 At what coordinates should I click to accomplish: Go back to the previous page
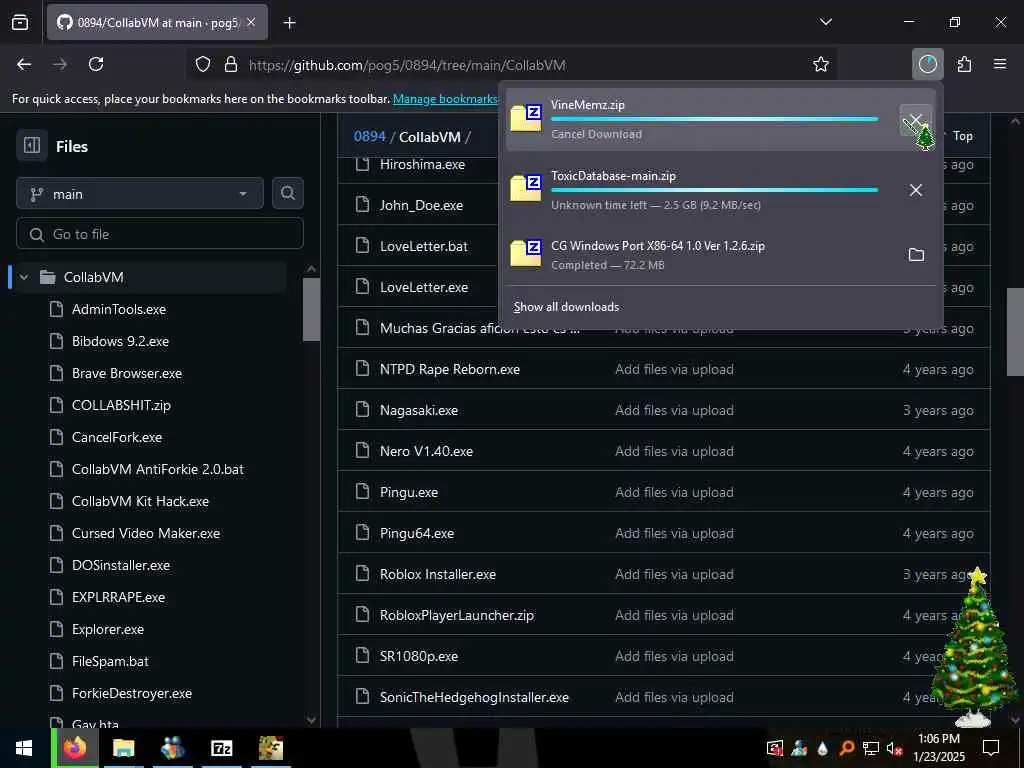coord(24,64)
